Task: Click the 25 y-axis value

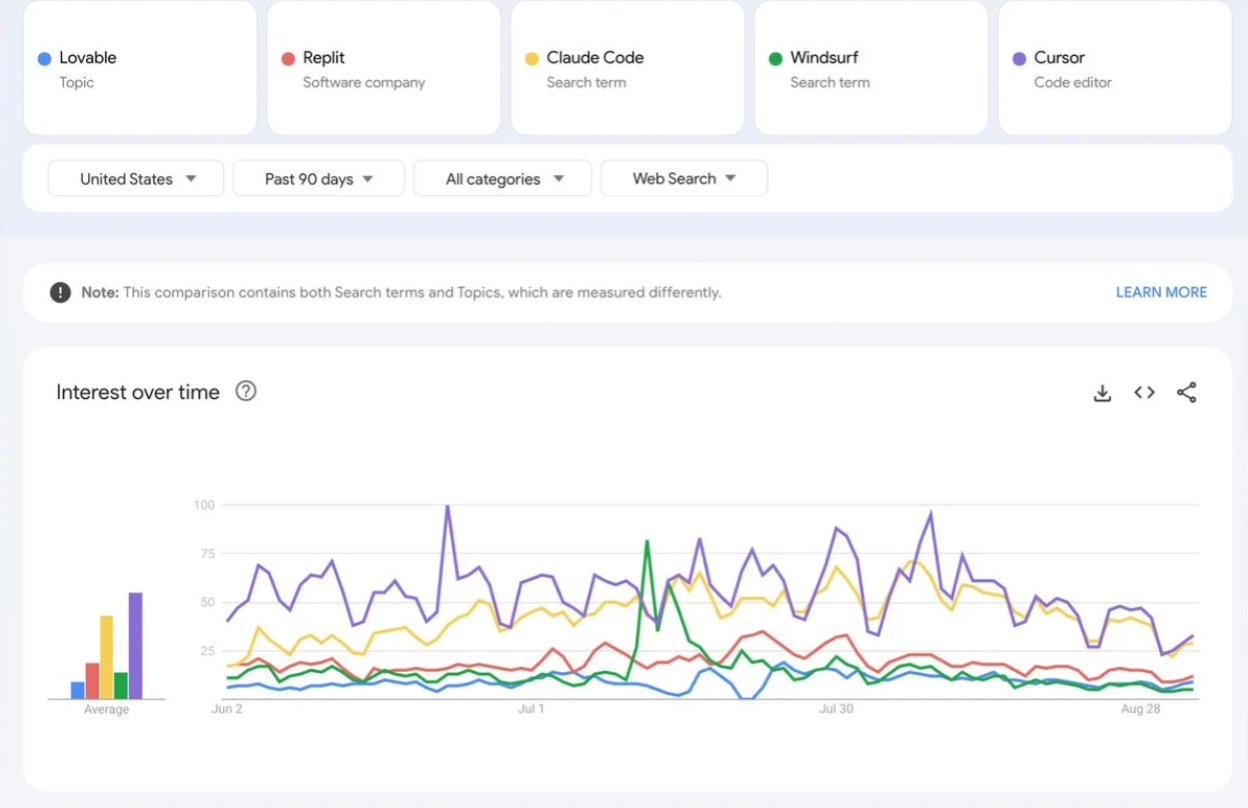Action: tap(207, 651)
